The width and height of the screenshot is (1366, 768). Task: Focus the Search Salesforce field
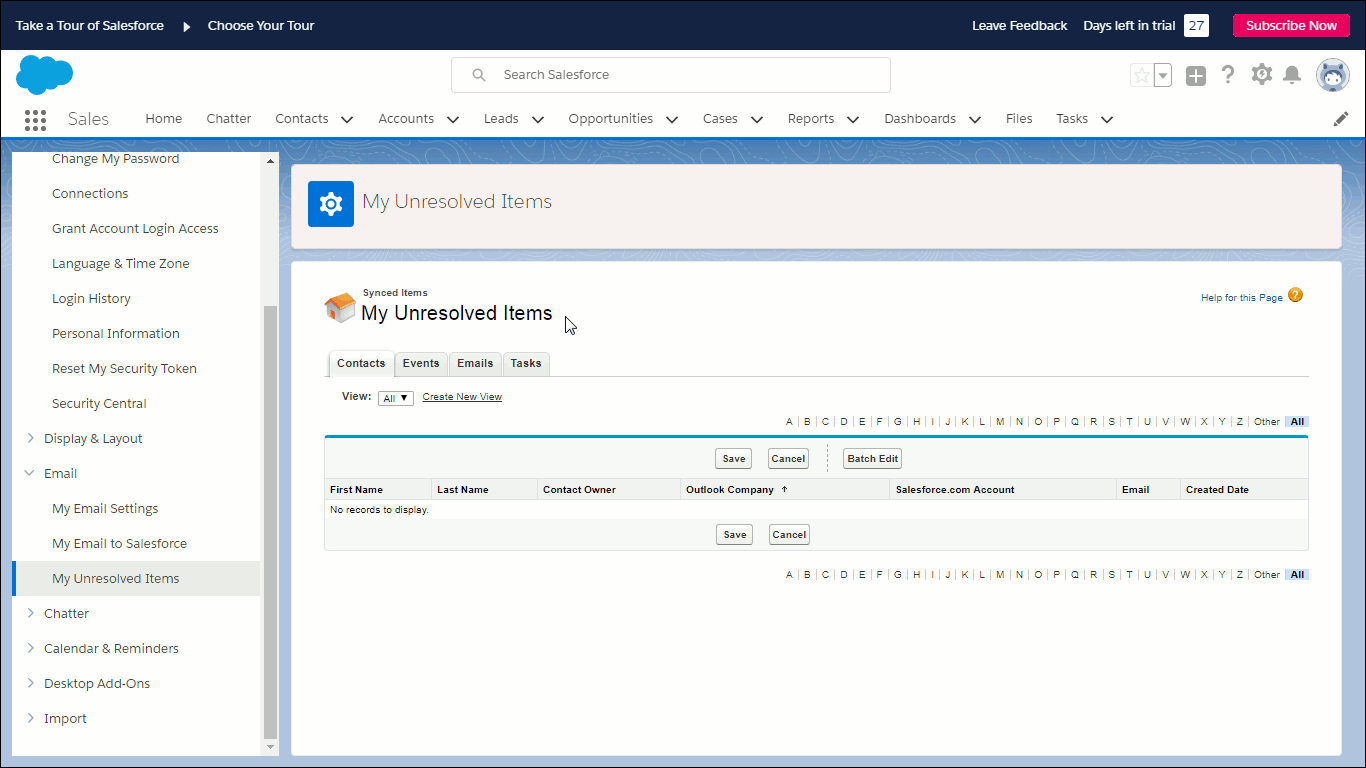tap(671, 75)
